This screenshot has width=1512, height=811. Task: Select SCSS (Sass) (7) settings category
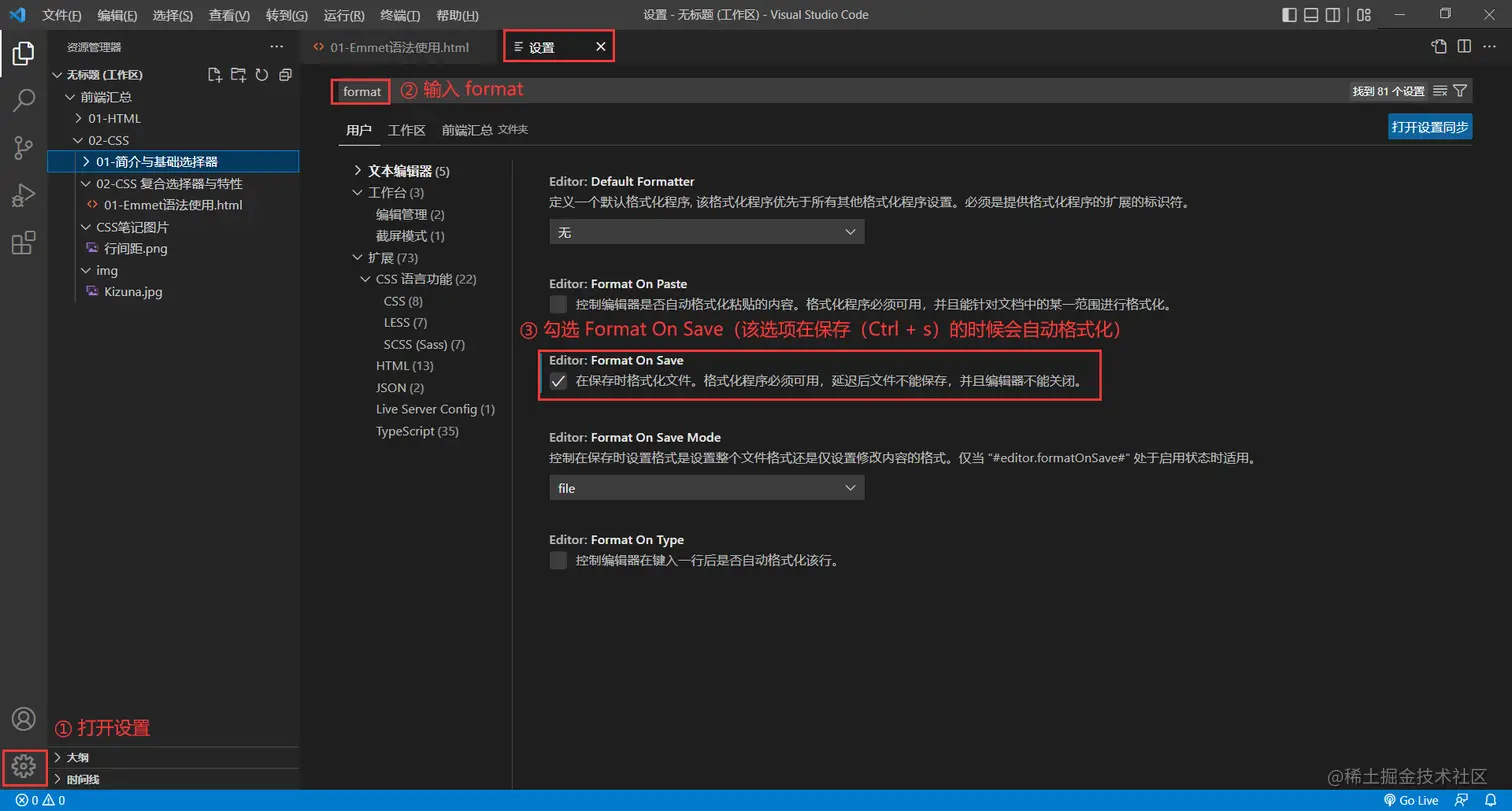(424, 344)
